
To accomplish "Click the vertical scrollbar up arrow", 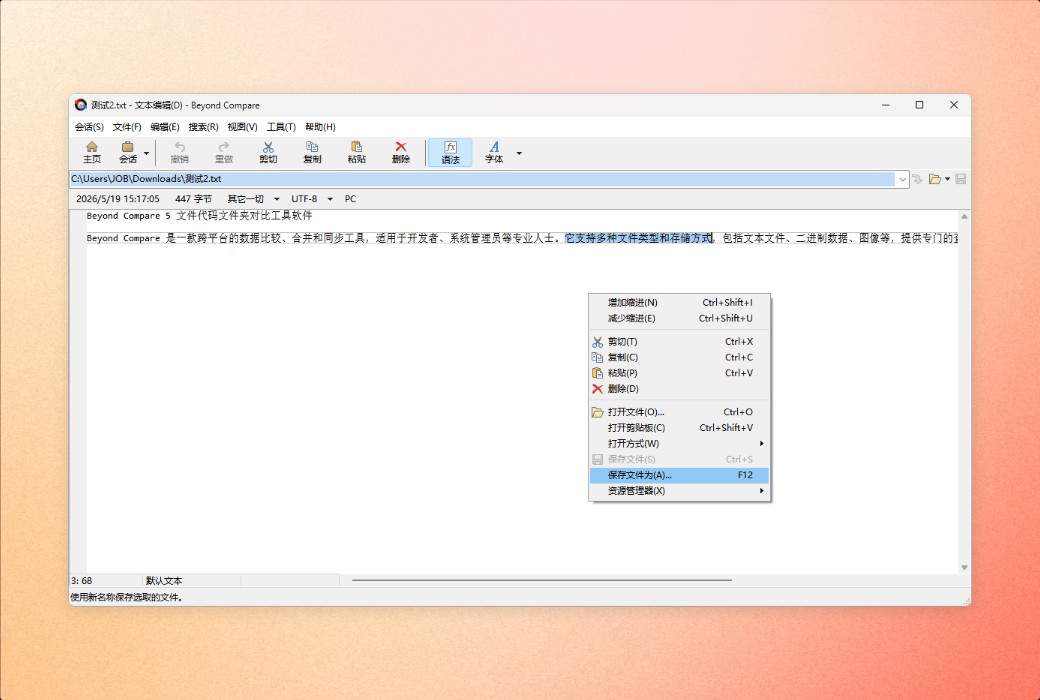I will (x=964, y=216).
